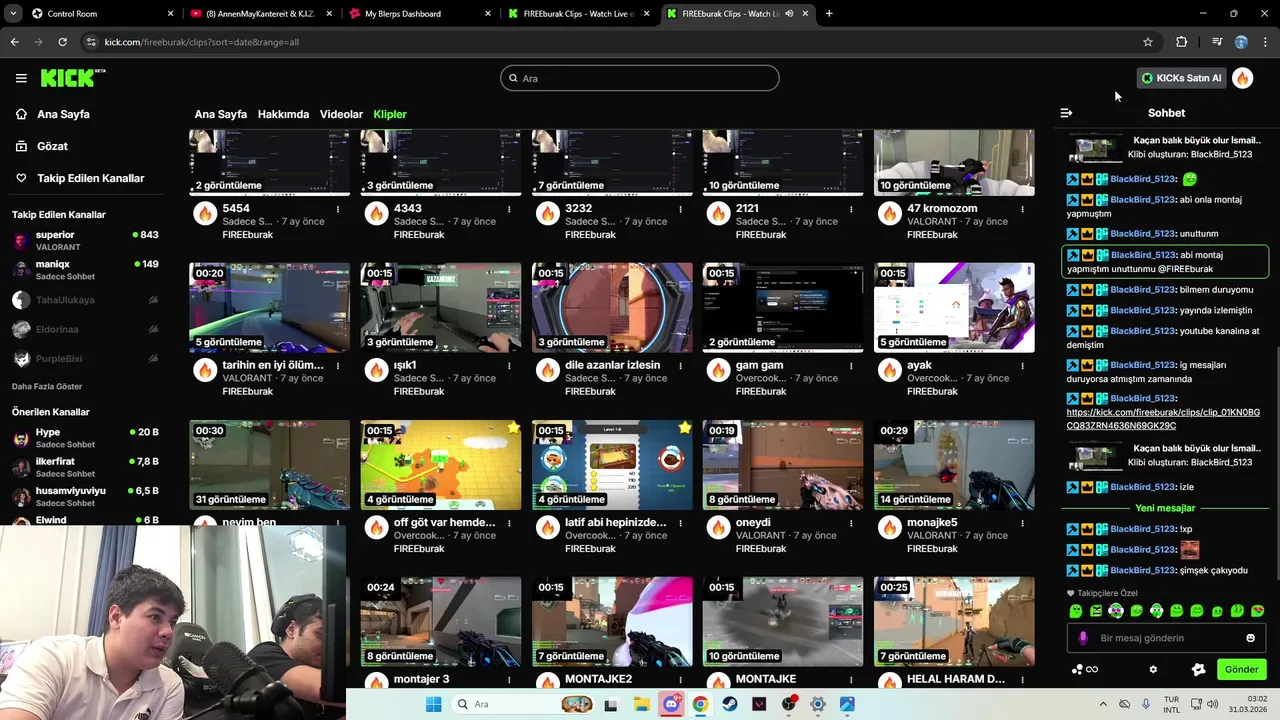Open the hamburger menu beside the KICK logo

coord(21,78)
